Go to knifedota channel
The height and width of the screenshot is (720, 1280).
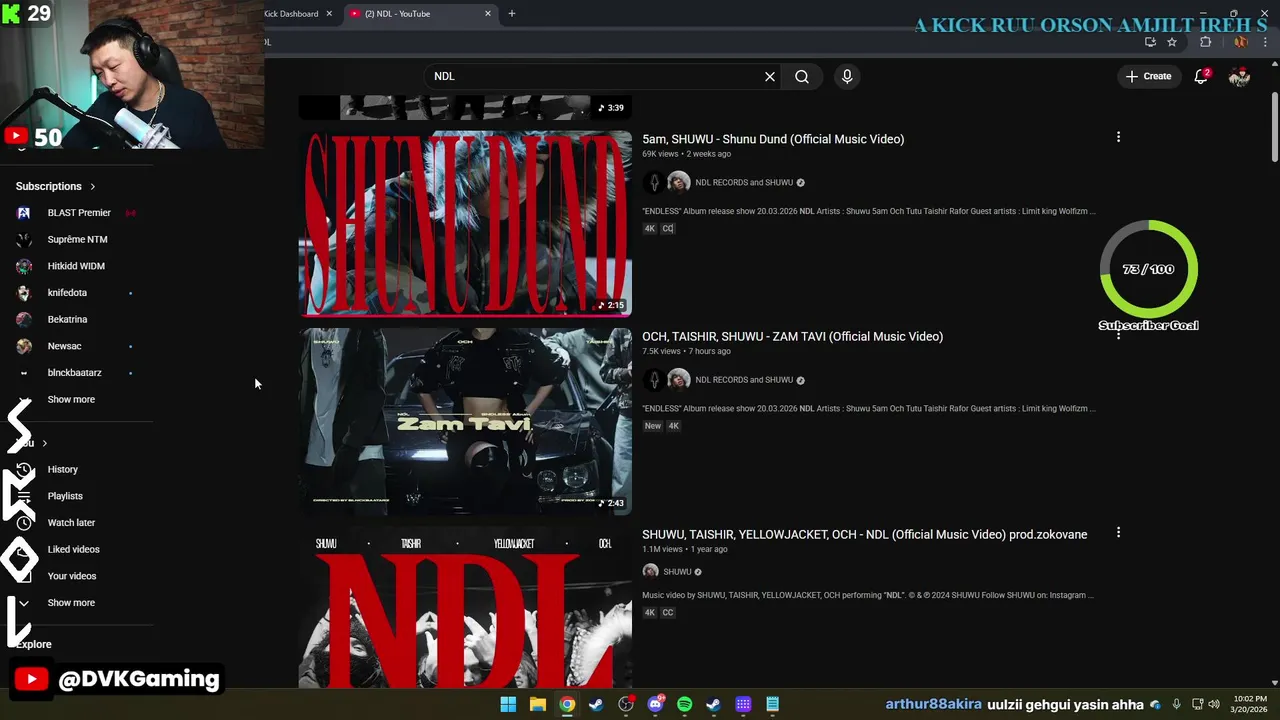[x=67, y=292]
